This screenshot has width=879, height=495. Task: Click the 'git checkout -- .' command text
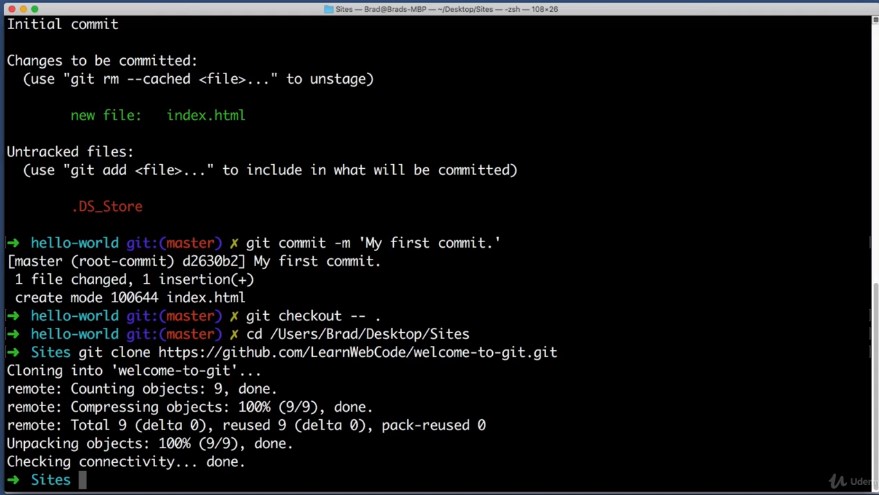point(313,316)
